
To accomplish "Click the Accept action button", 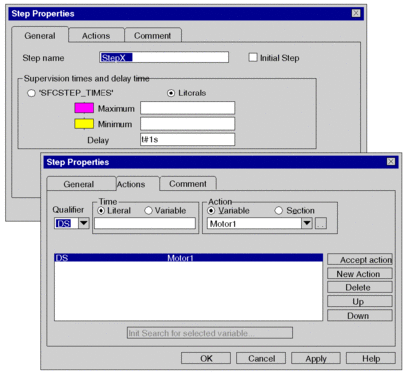I will [360, 259].
